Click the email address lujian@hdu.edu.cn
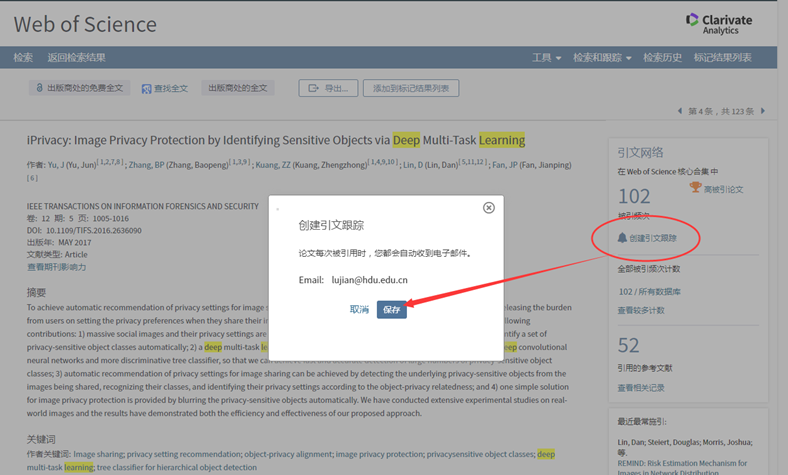 [369, 280]
